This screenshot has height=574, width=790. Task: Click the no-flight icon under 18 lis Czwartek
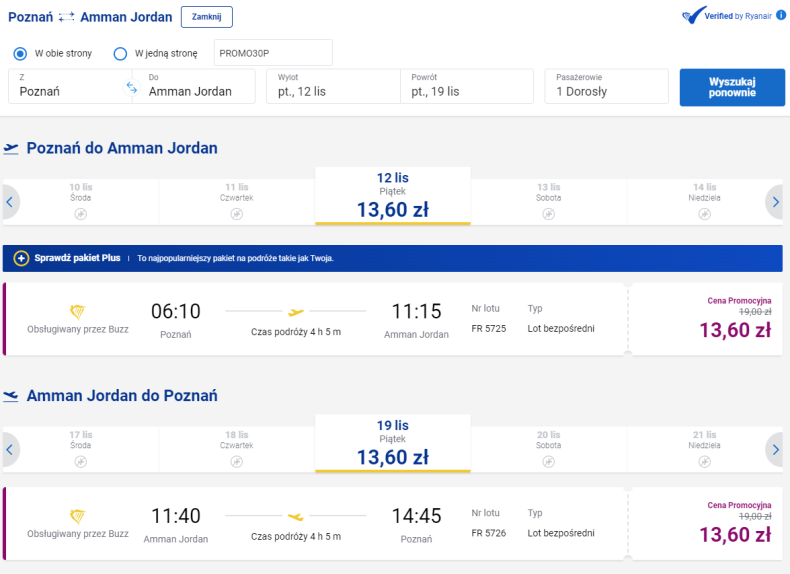tap(237, 461)
